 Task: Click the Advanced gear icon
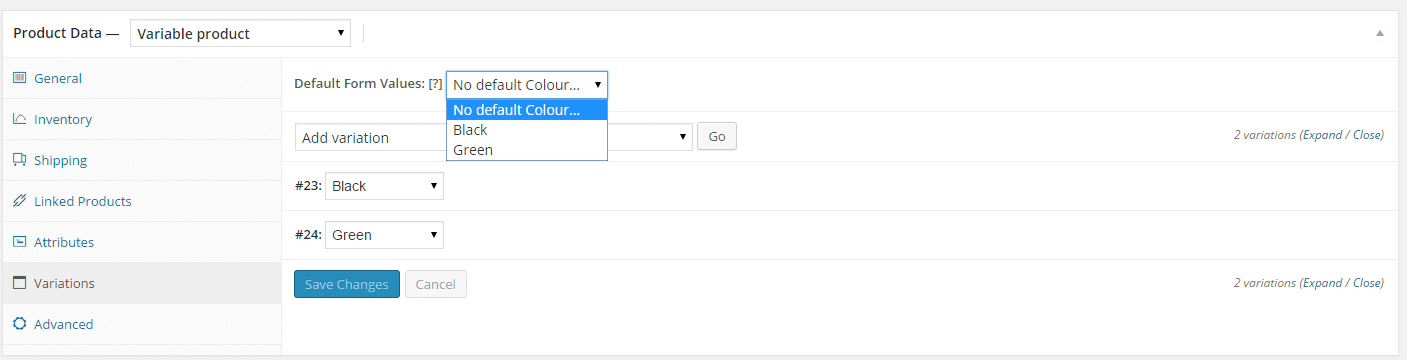(19, 324)
